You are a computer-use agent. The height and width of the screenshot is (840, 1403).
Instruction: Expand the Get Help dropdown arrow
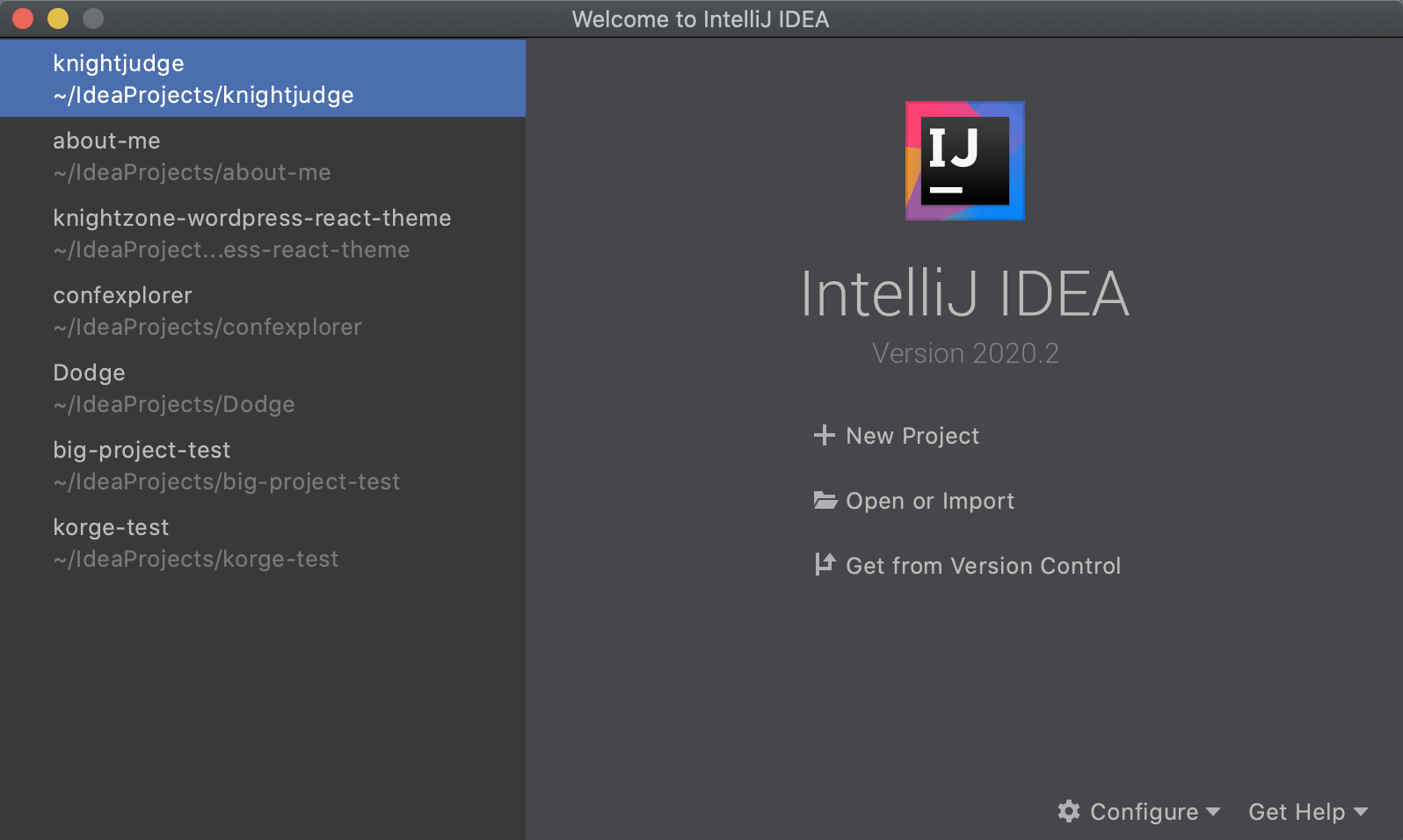[1361, 812]
